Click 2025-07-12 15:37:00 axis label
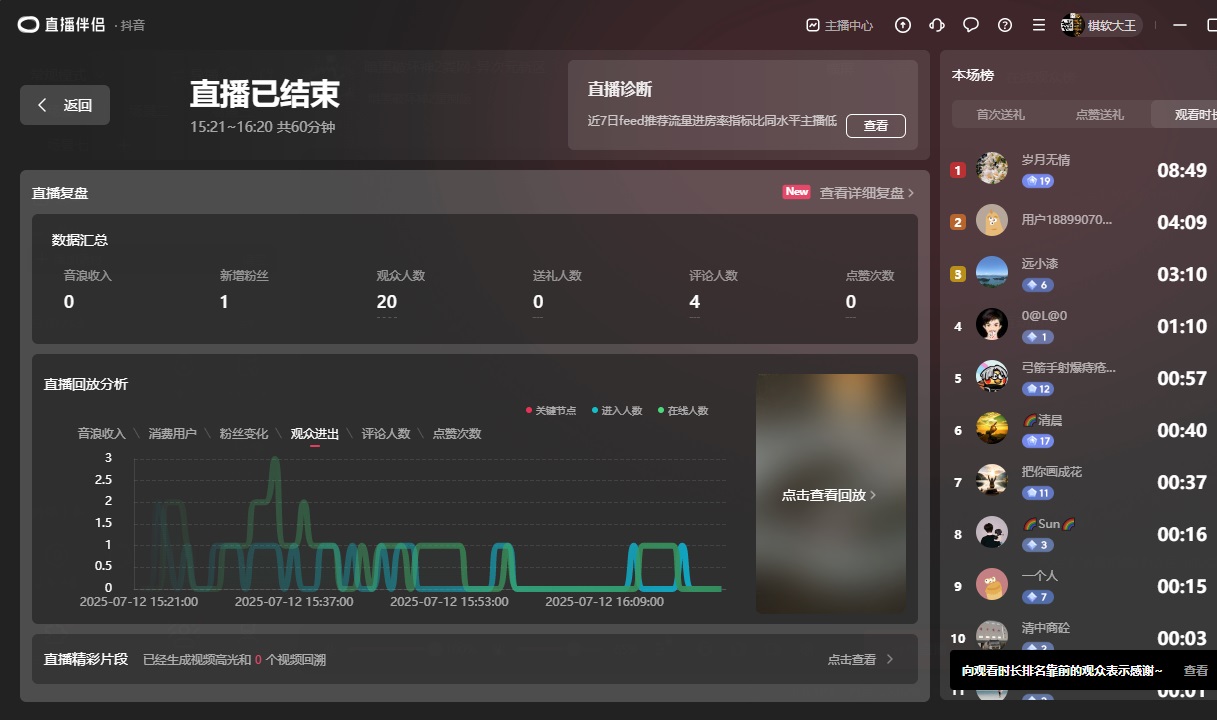Screen dimensions: 1217x720 294,602
